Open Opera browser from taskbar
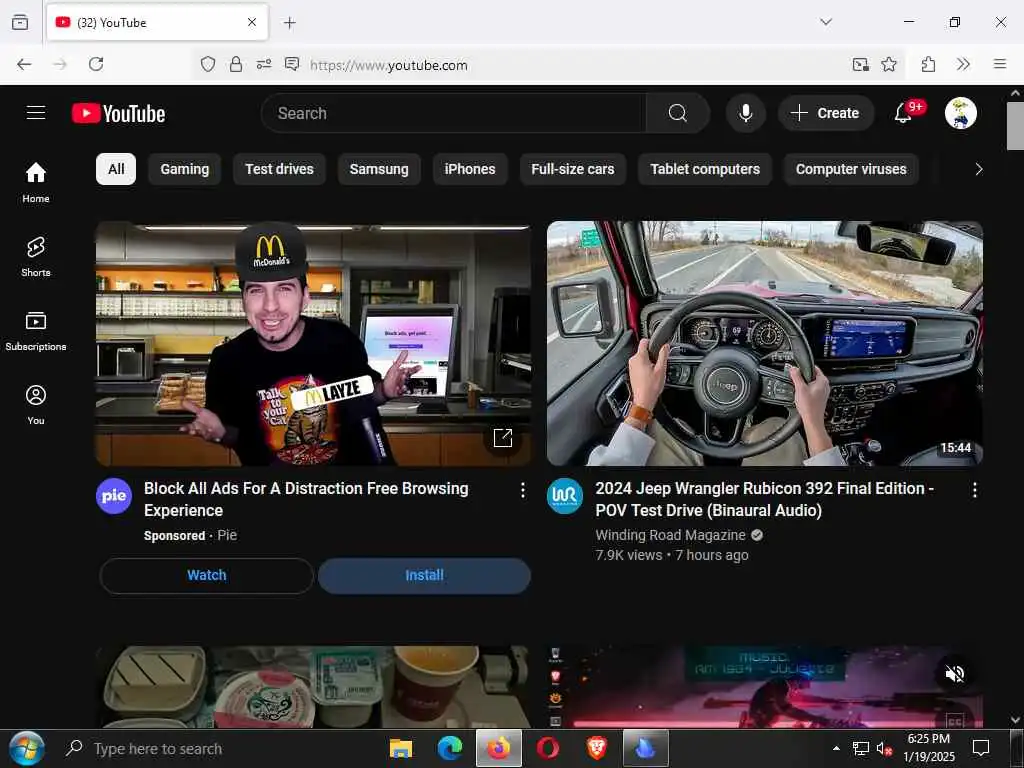 [548, 748]
